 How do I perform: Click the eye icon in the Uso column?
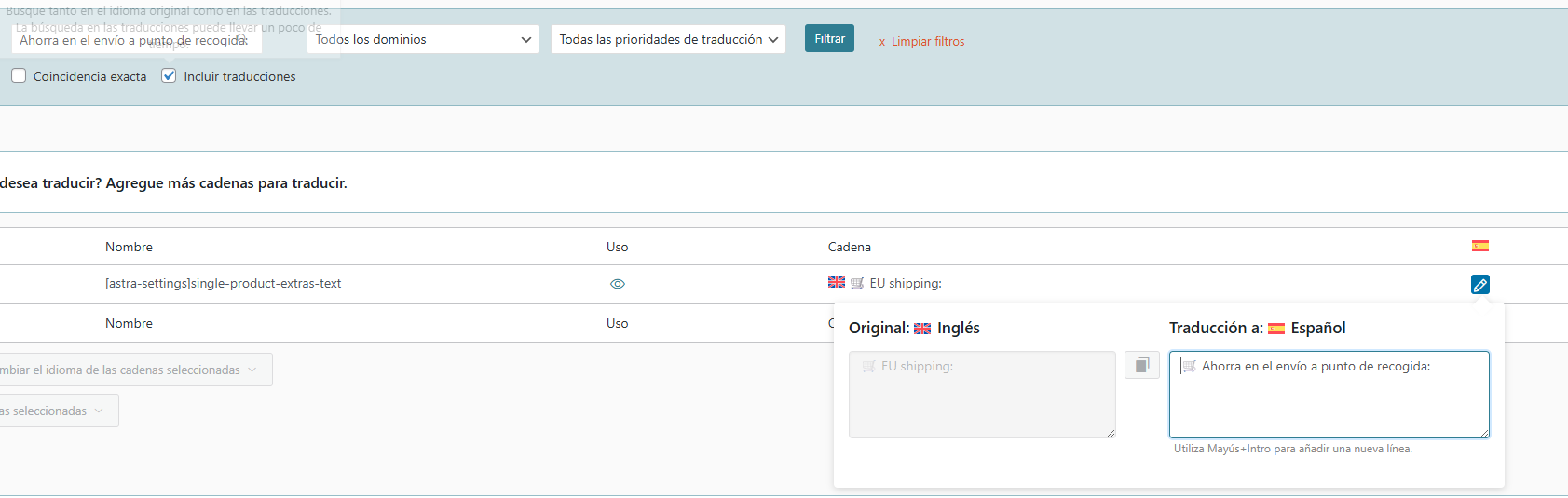[x=618, y=284]
